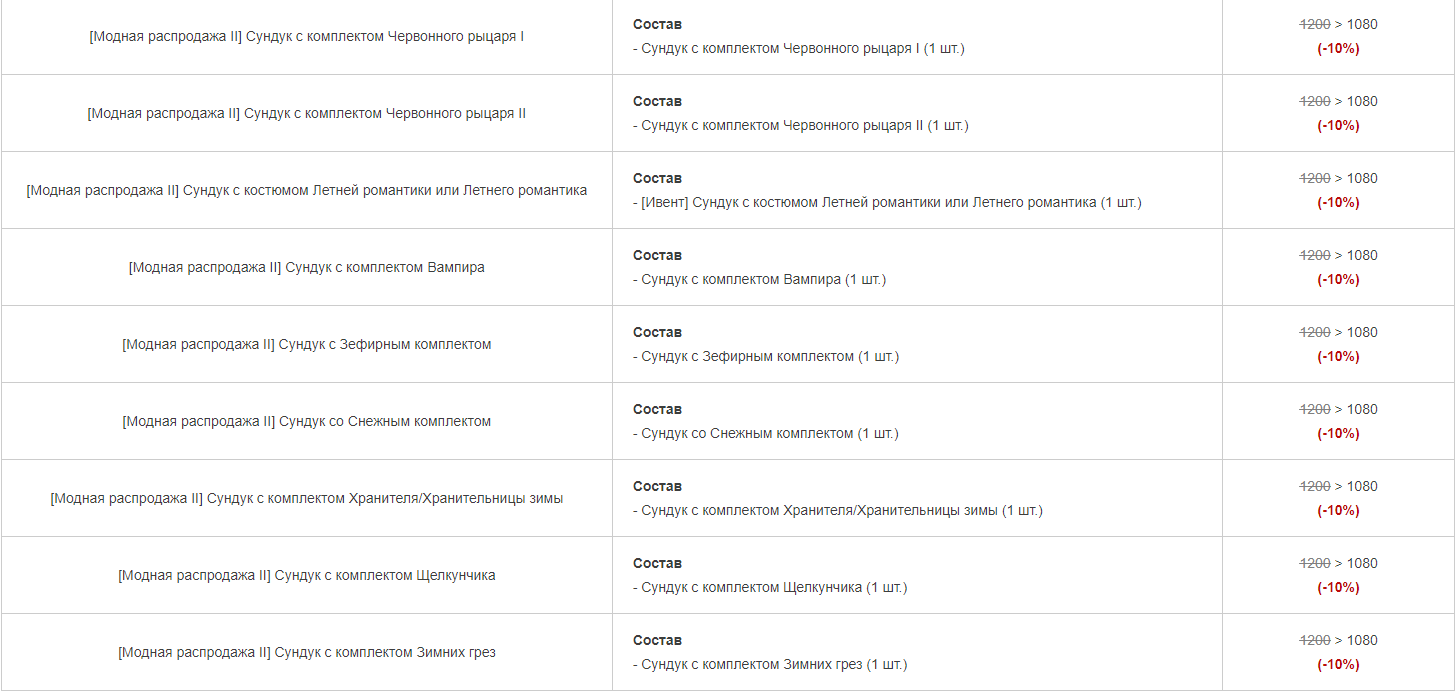The image size is (1456, 692).
Task: Select the Снежным комплектом chest name
Action: pos(307,421)
